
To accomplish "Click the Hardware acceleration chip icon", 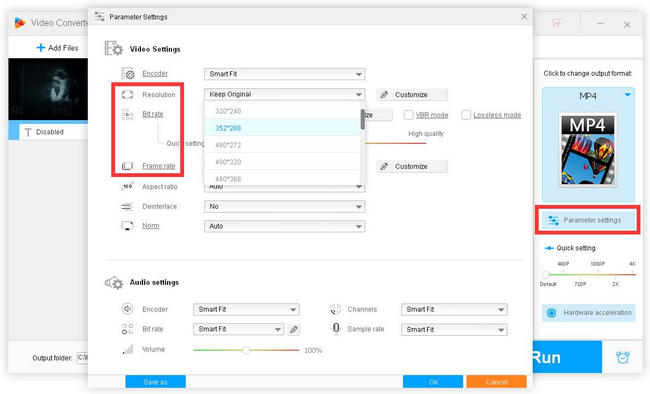I will pos(551,313).
